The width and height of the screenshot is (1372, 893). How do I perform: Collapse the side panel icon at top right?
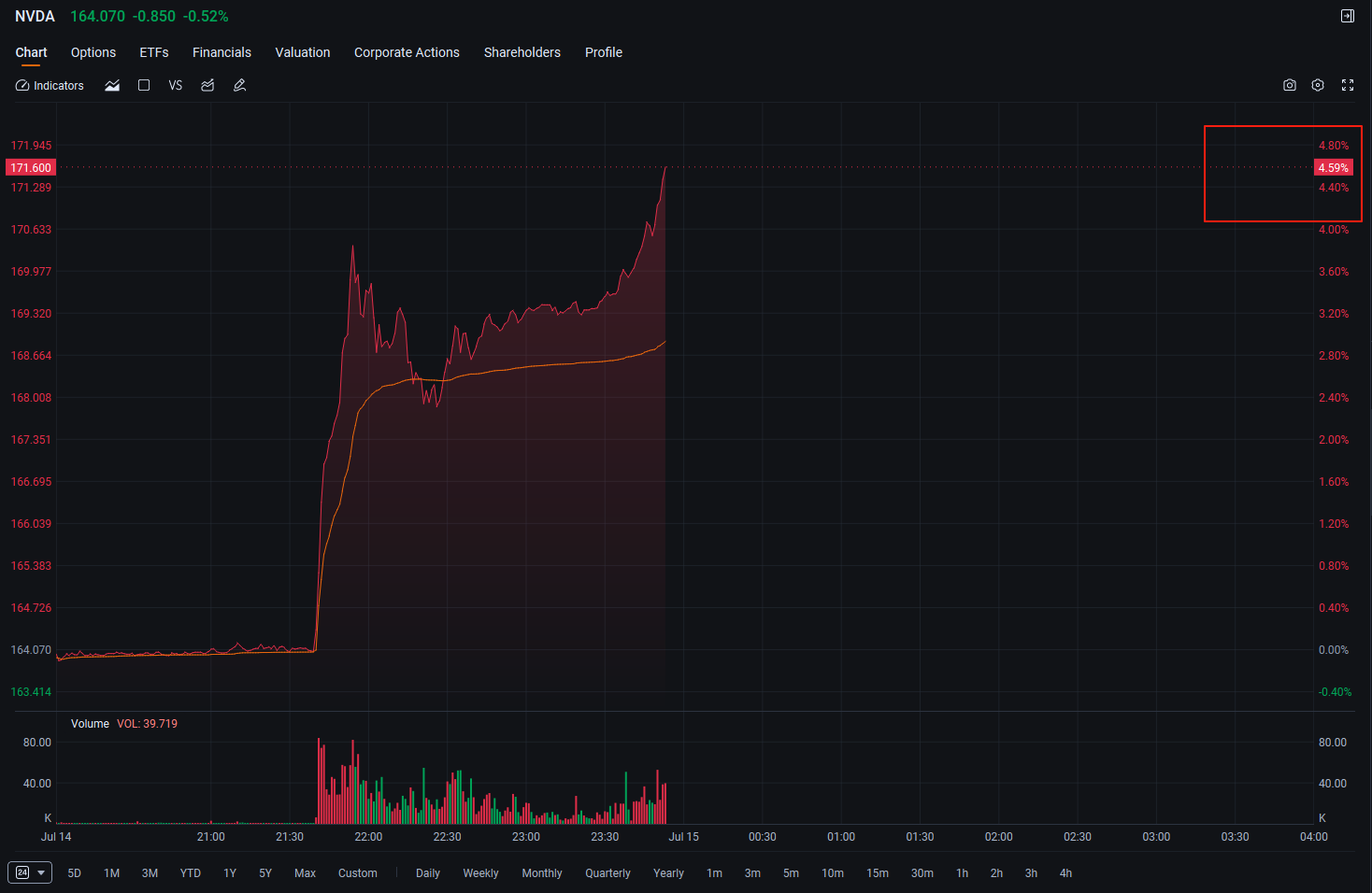[1348, 16]
